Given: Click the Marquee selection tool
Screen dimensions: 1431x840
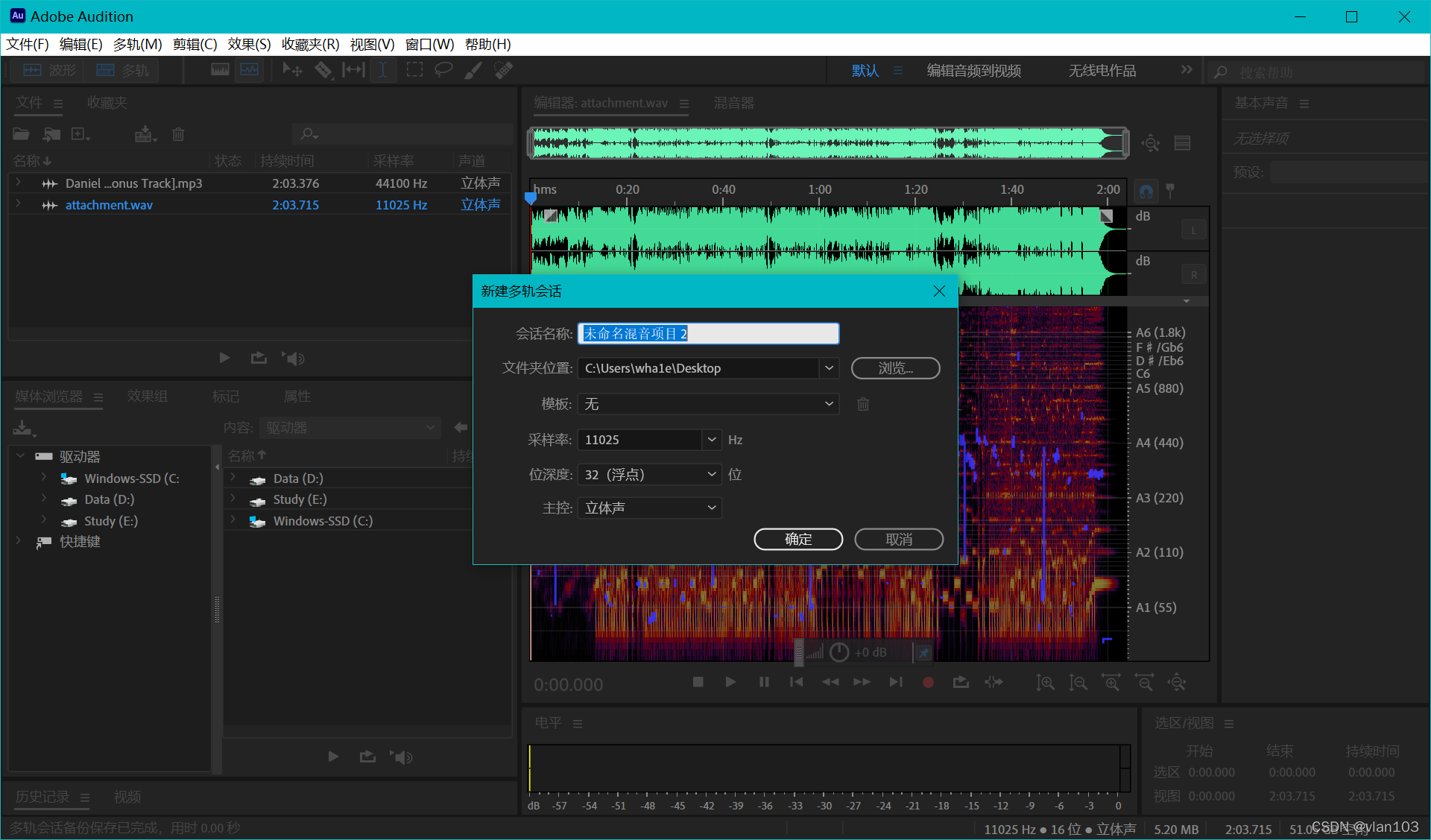Looking at the screenshot, I should click(414, 70).
